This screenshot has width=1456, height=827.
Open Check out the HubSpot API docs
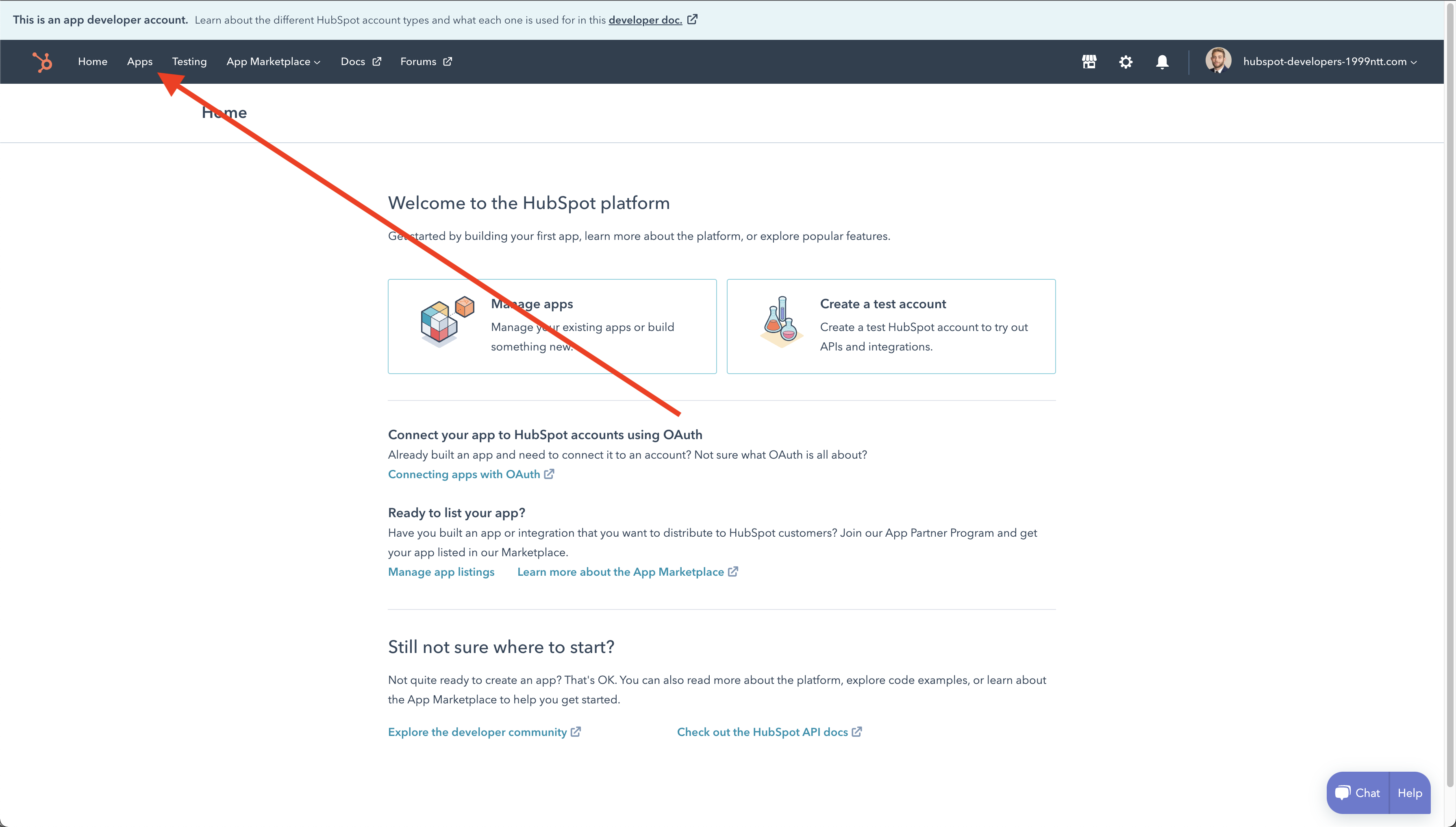(762, 731)
